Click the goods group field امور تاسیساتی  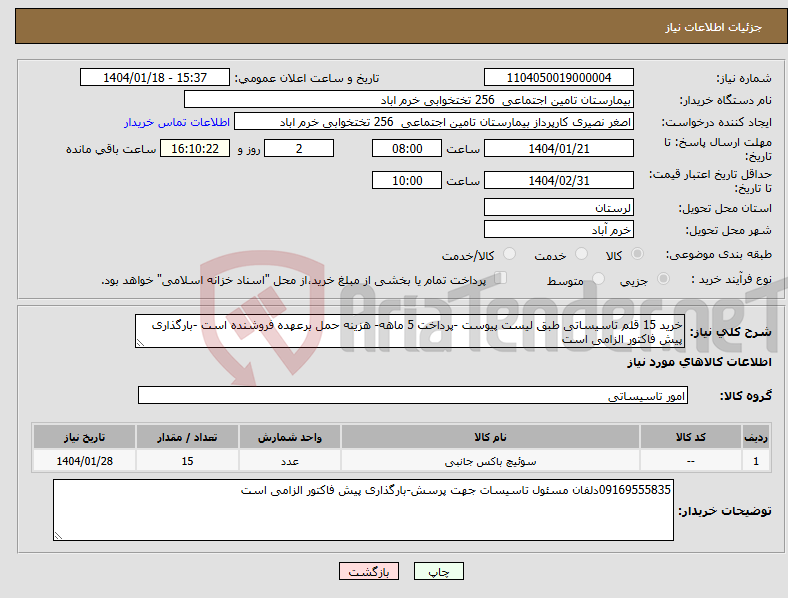[x=413, y=395]
